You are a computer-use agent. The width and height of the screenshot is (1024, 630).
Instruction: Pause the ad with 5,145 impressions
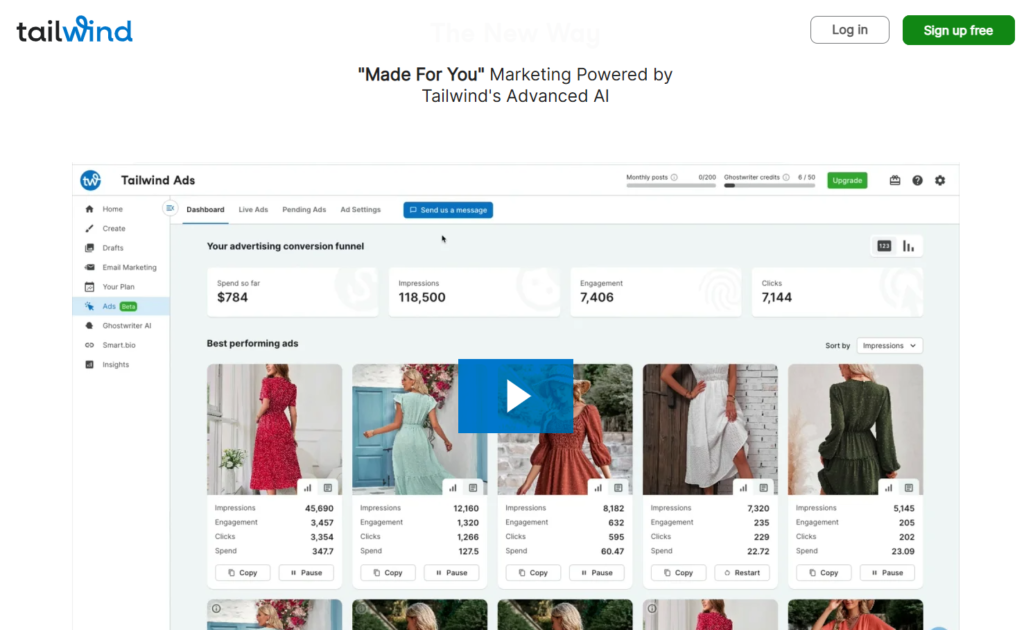[x=887, y=573]
